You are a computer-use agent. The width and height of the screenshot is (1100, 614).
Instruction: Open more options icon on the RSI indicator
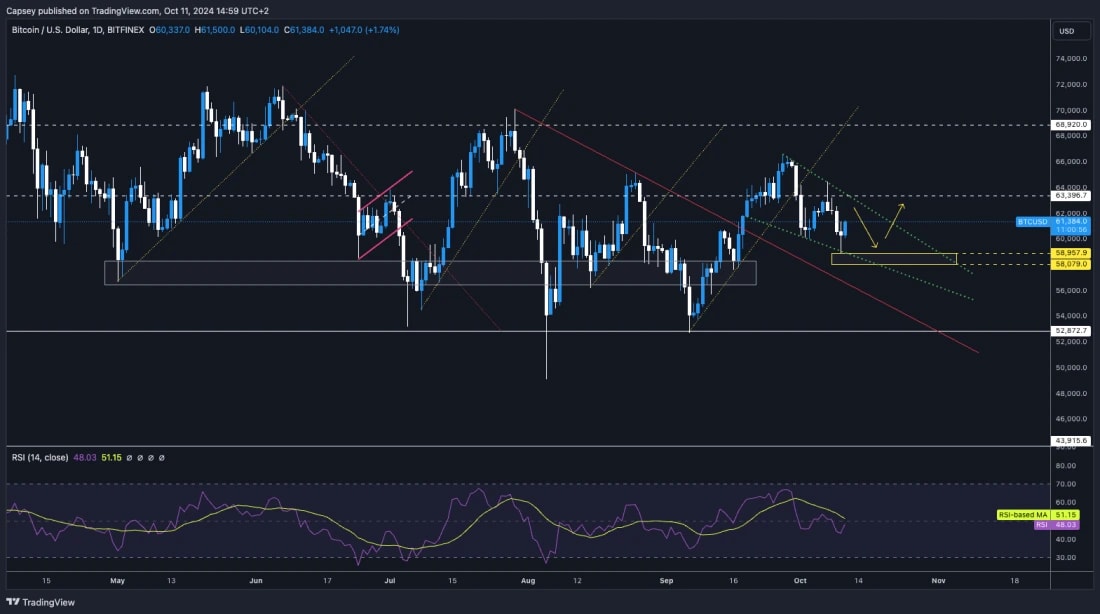pos(160,456)
